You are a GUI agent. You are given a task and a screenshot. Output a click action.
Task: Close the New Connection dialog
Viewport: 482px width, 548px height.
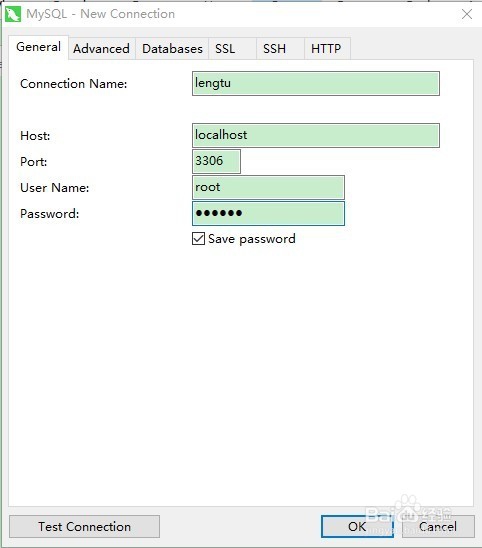(467, 14)
